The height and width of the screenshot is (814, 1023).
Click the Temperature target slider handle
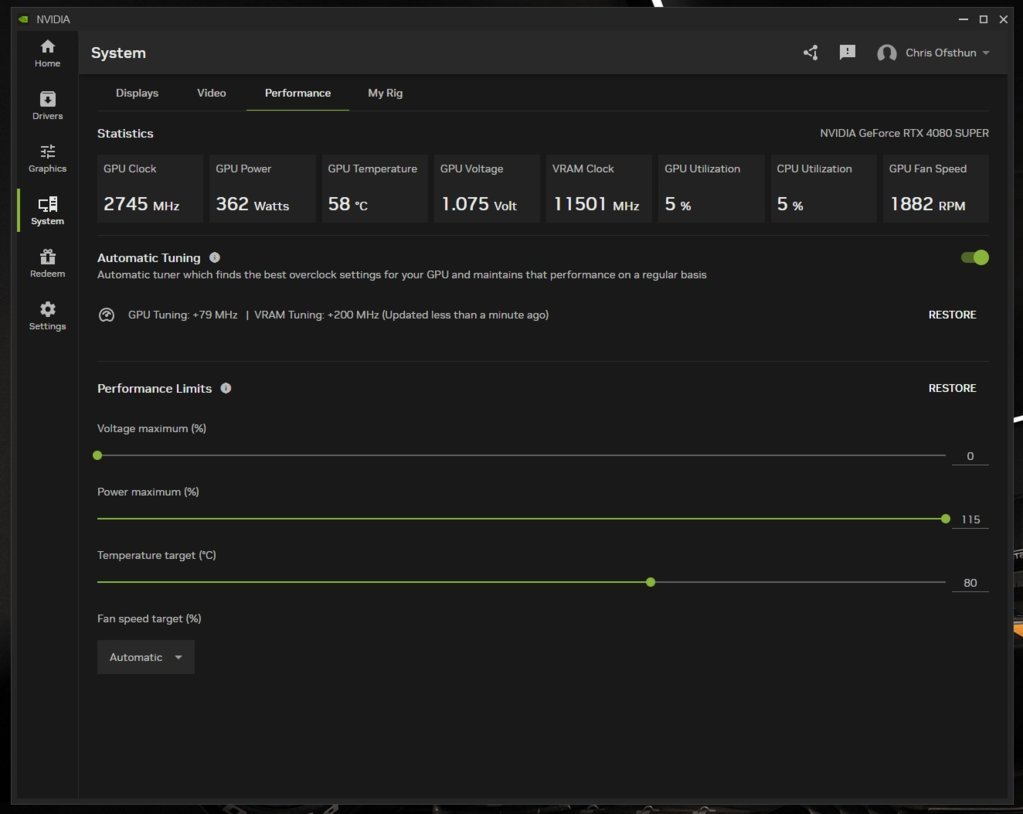pos(650,582)
